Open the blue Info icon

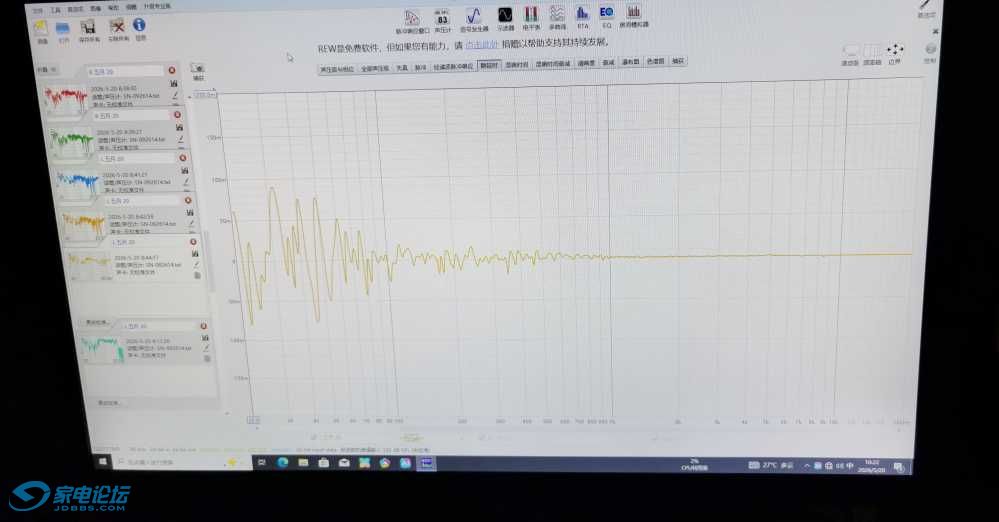point(140,28)
